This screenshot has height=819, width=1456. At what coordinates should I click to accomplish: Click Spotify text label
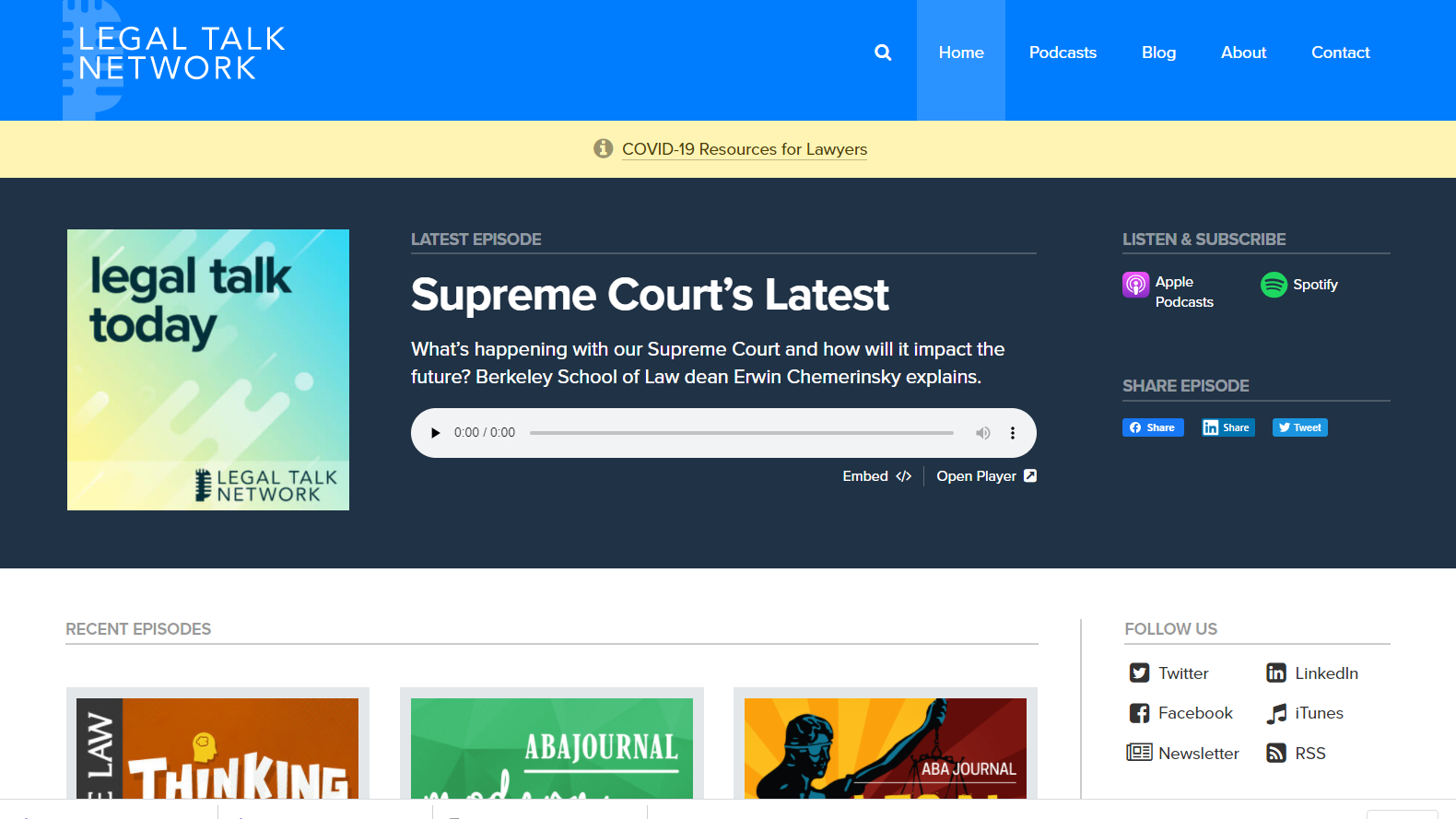pyautogui.click(x=1315, y=285)
